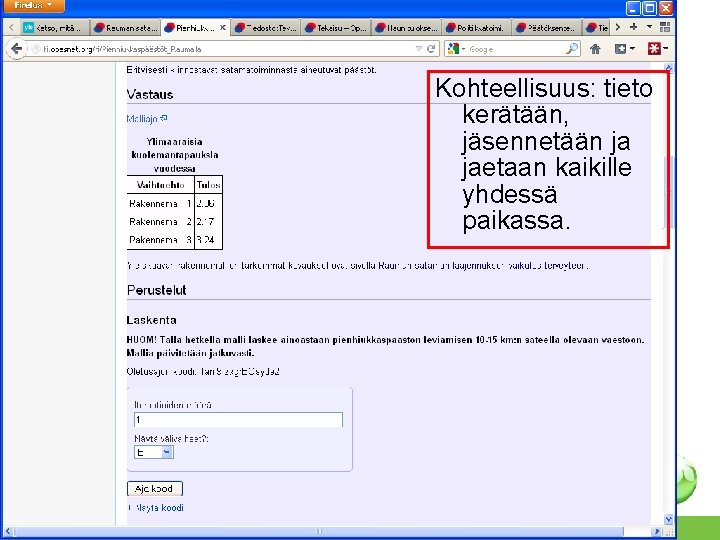Click the Google search engine icon
This screenshot has width=720, height=540.
coord(453,49)
